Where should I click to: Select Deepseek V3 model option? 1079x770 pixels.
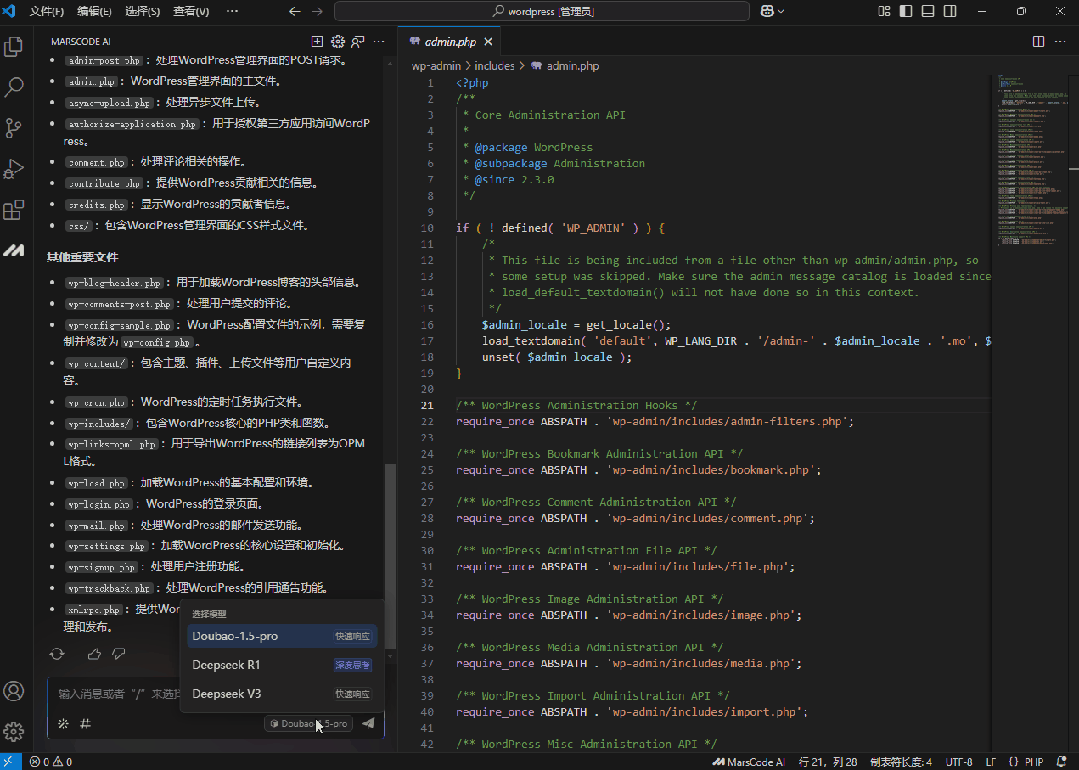pyautogui.click(x=282, y=694)
